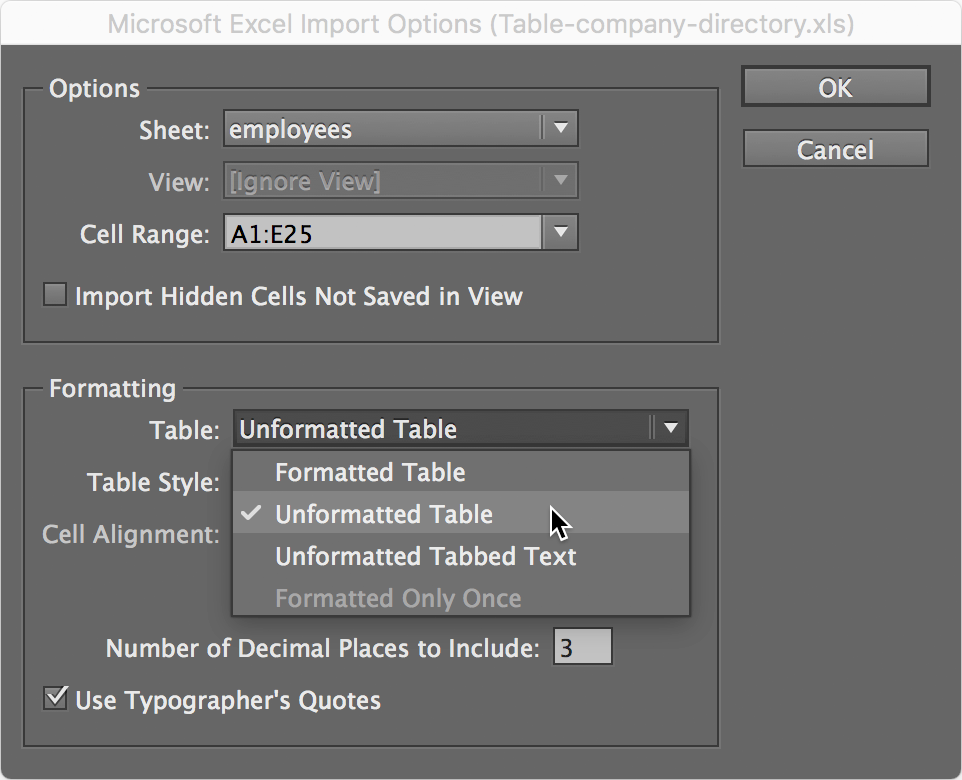
Task: Open the Table format dropdown
Action: tap(450, 428)
